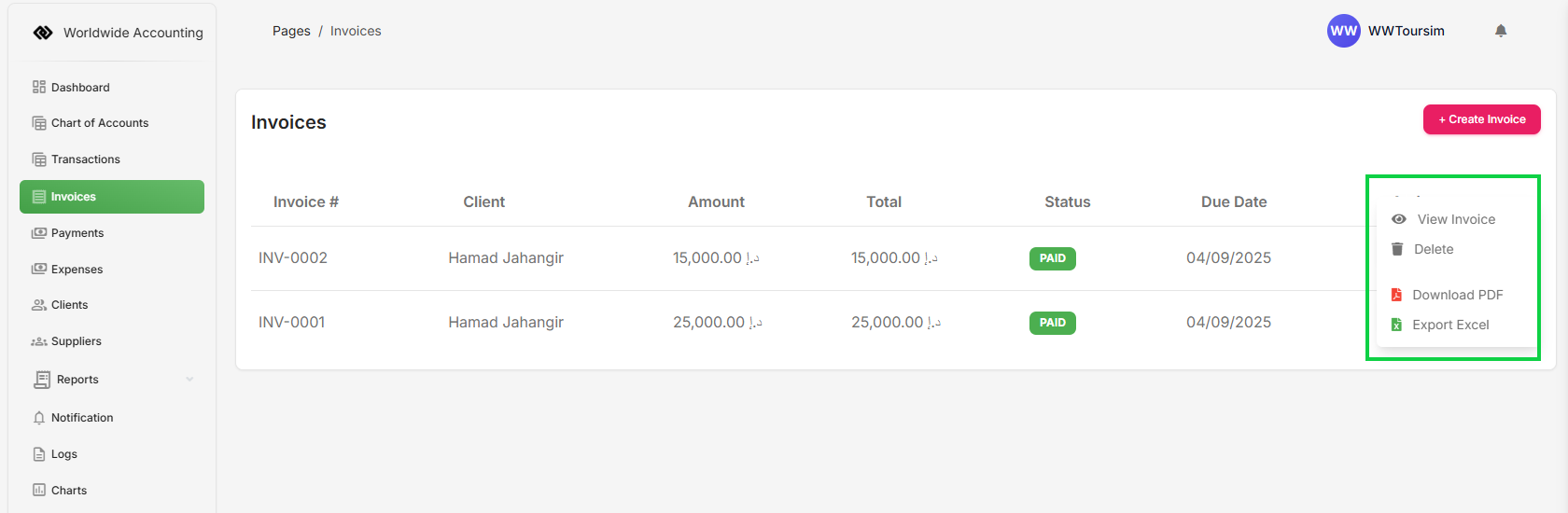Navigate to Transactions in sidebar
Screen dimensions: 1568x513
(86, 159)
